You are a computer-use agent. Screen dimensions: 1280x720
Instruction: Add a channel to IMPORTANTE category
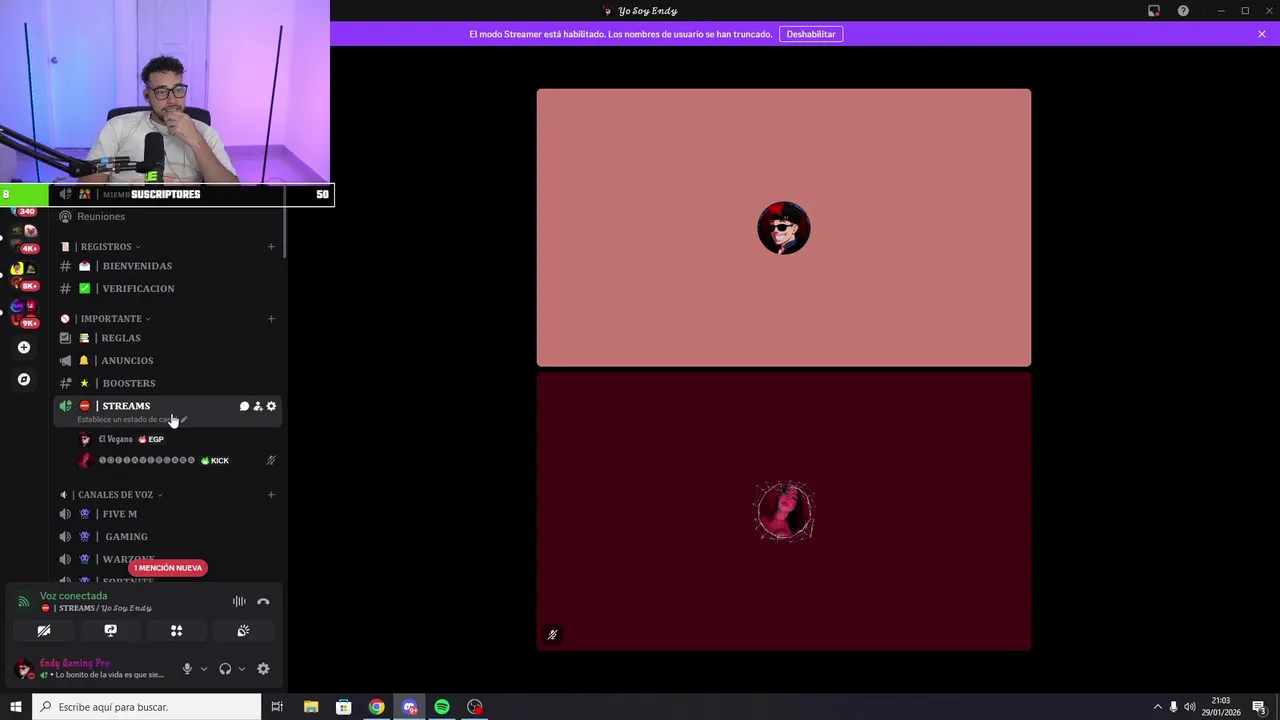click(271, 318)
